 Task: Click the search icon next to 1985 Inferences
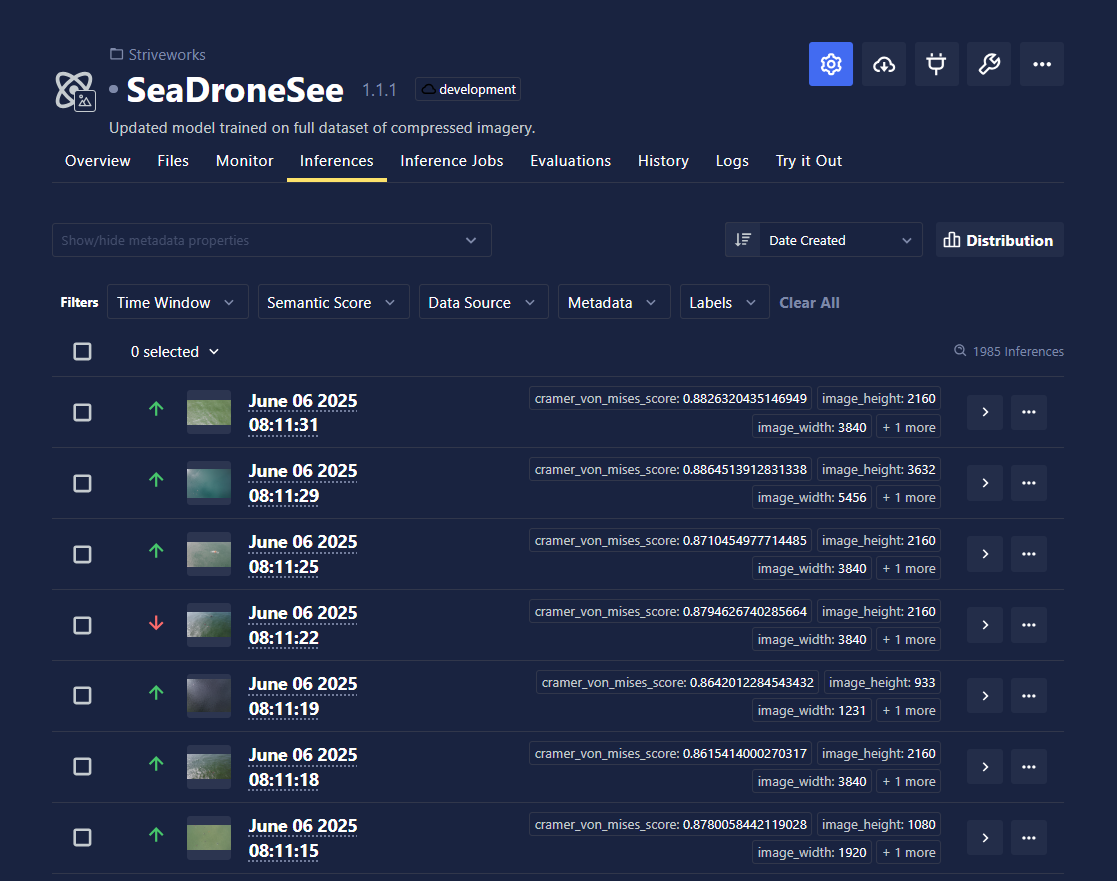pos(960,350)
